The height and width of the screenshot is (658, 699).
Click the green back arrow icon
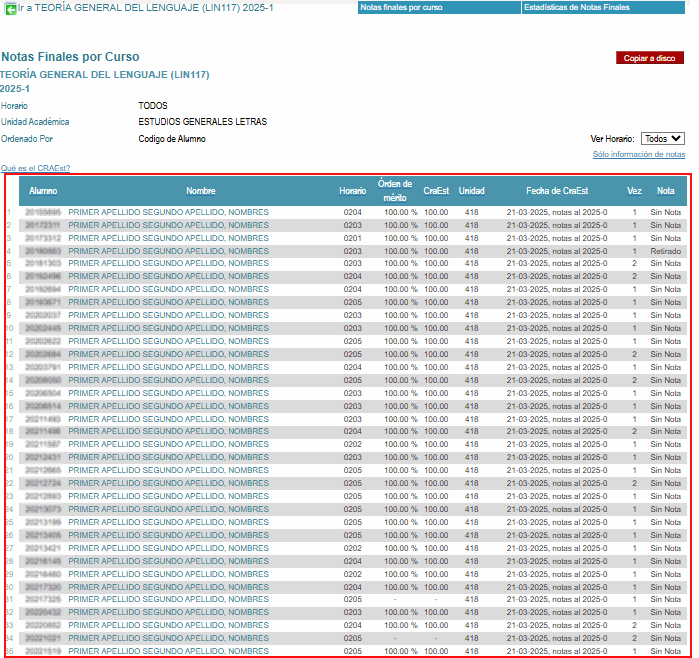pyautogui.click(x=11, y=9)
